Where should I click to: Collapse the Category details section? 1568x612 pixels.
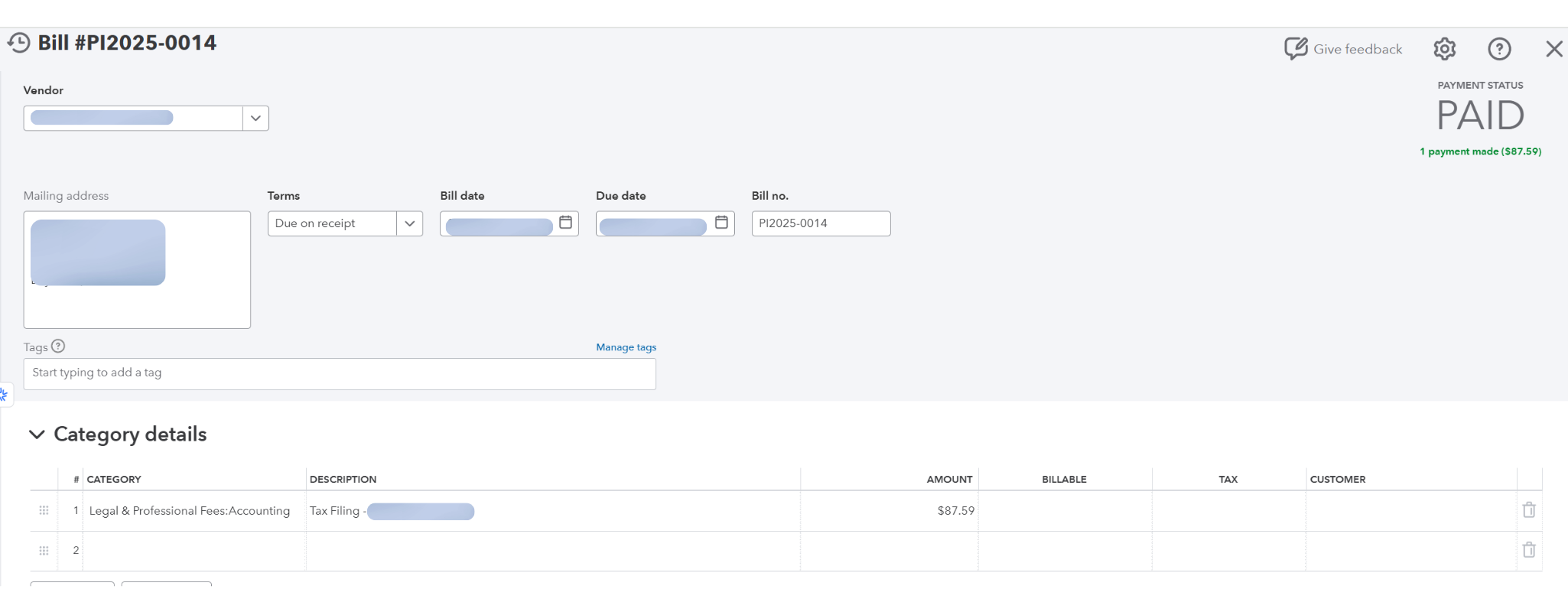click(x=37, y=435)
